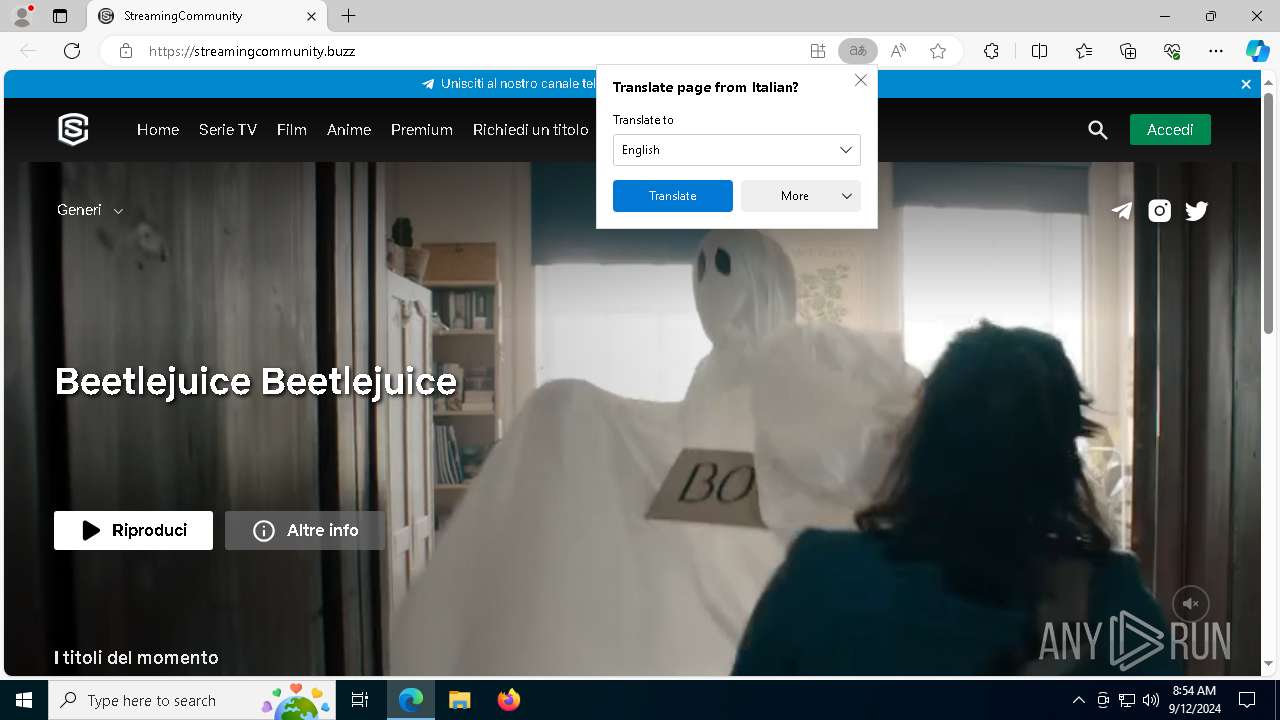
Task: Open the notification center icon
Action: click(1247, 700)
